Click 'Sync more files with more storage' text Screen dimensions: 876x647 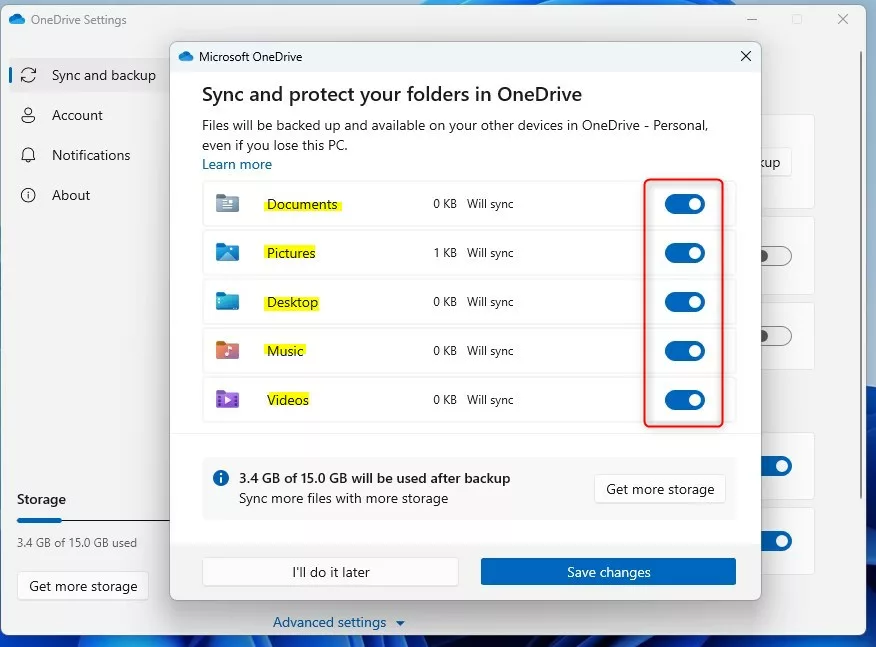point(344,498)
